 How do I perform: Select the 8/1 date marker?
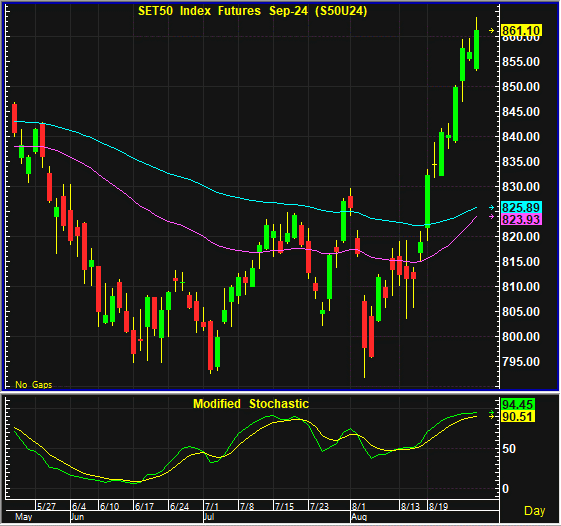pos(358,506)
